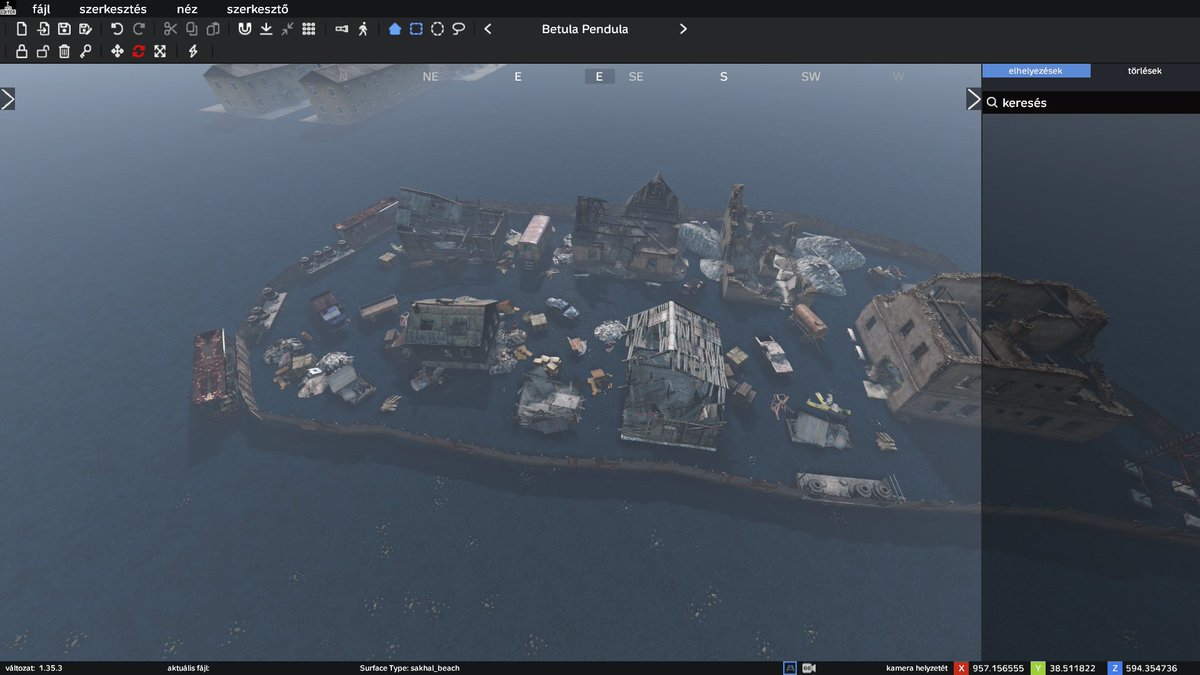1200x675 pixels.
Task: Open the szerkesztés menu
Action: pyautogui.click(x=113, y=9)
